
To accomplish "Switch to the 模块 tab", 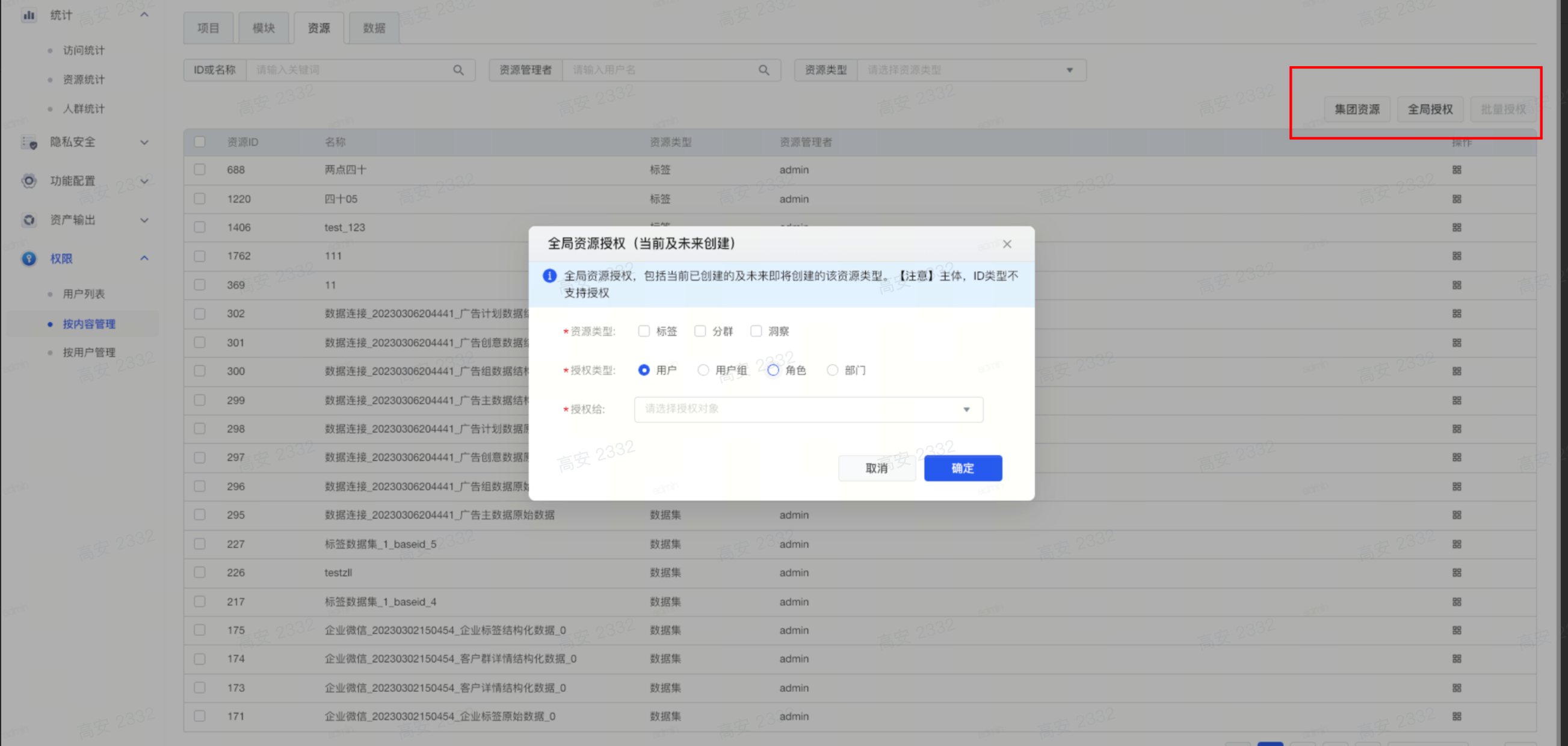I will tap(264, 28).
